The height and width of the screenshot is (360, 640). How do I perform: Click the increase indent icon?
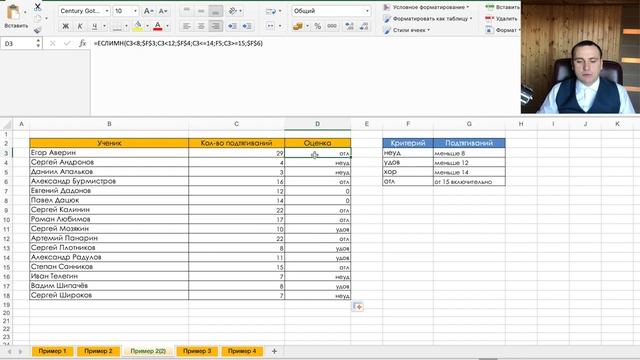[x=247, y=26]
